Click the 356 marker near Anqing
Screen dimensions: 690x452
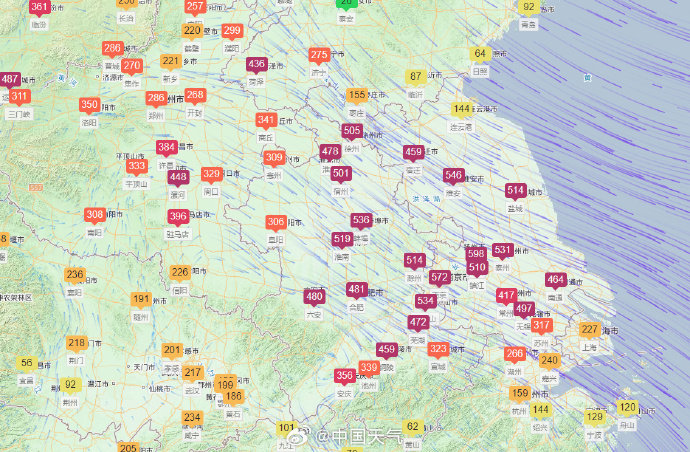click(x=345, y=376)
